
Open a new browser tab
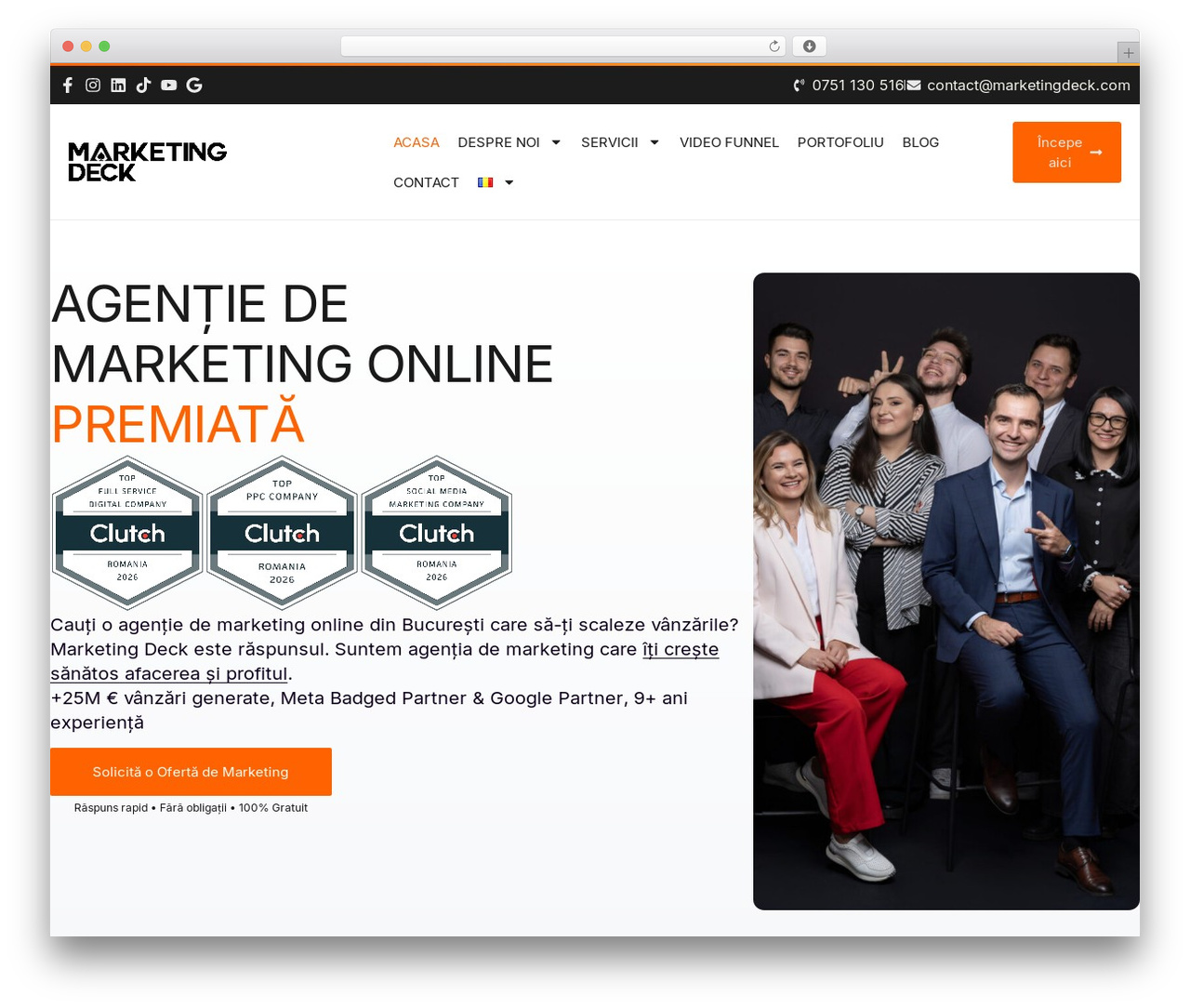[x=1128, y=53]
